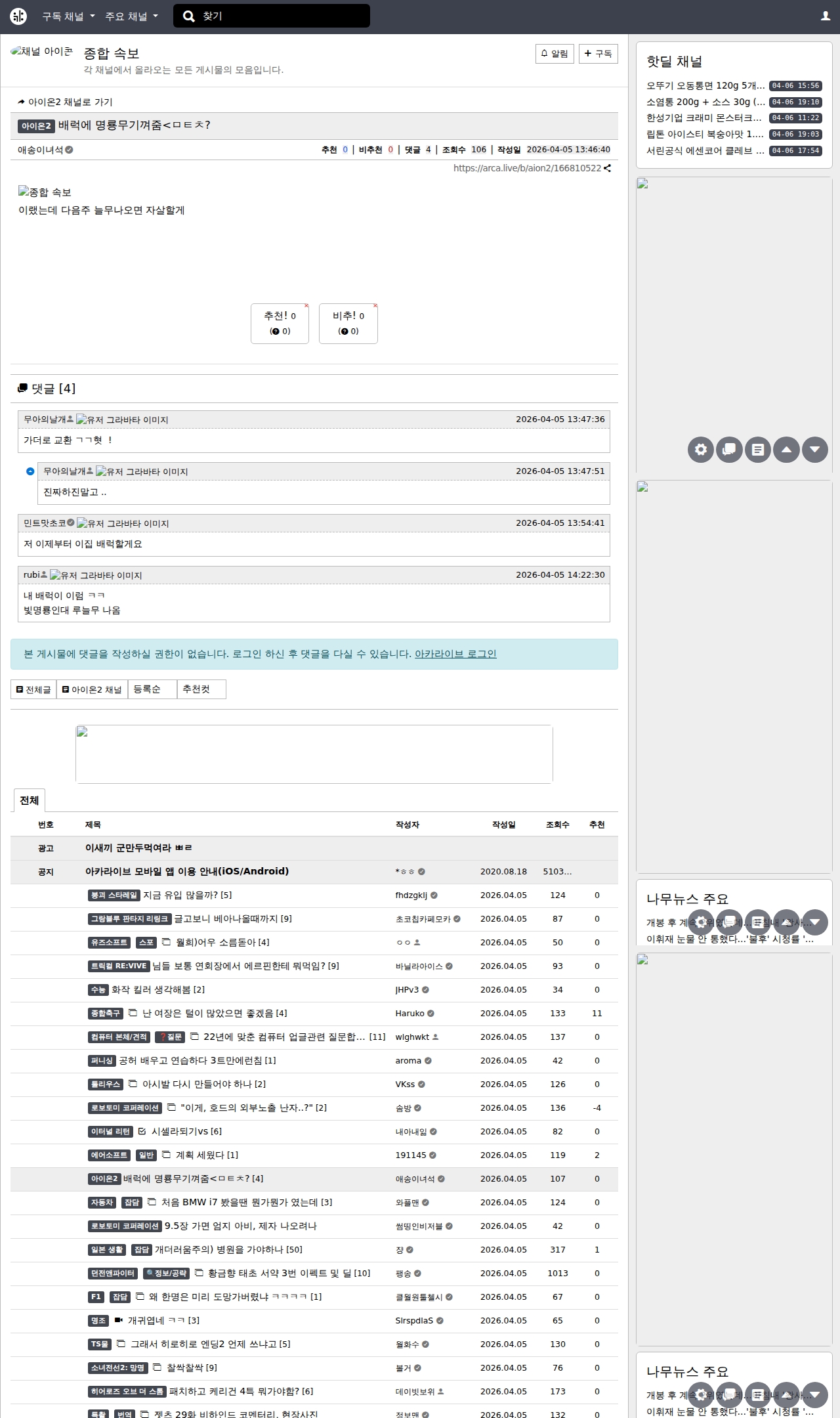Click the 아이온2 badge in post title

tap(36, 126)
